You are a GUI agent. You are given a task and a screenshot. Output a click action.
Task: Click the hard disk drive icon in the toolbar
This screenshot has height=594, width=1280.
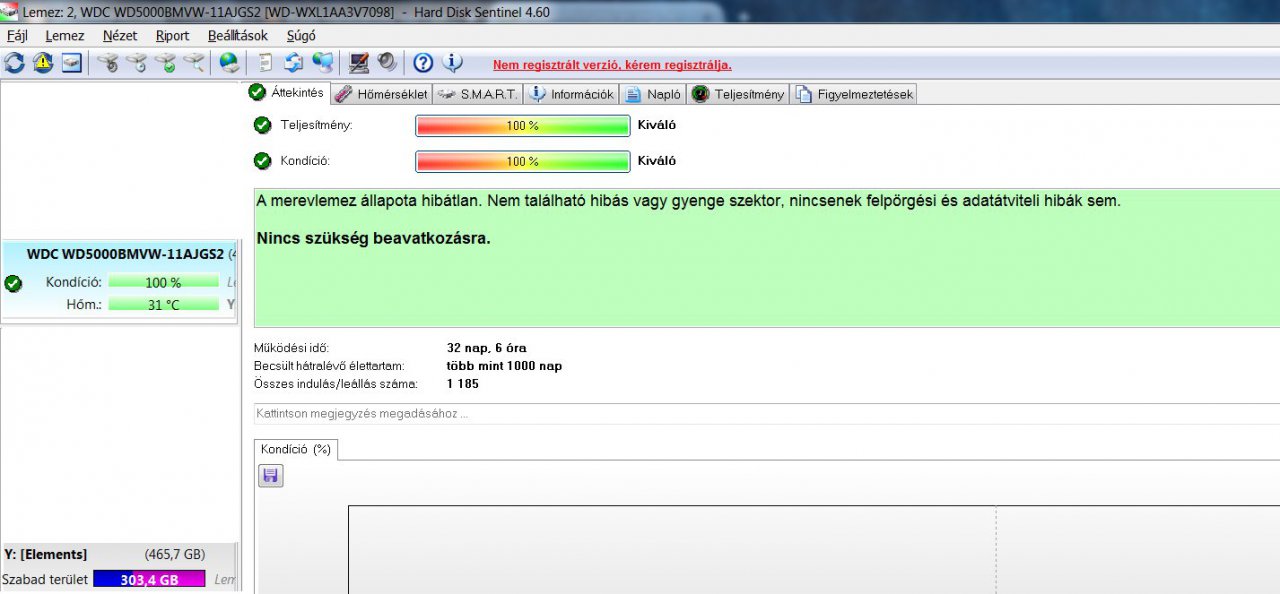(71, 63)
